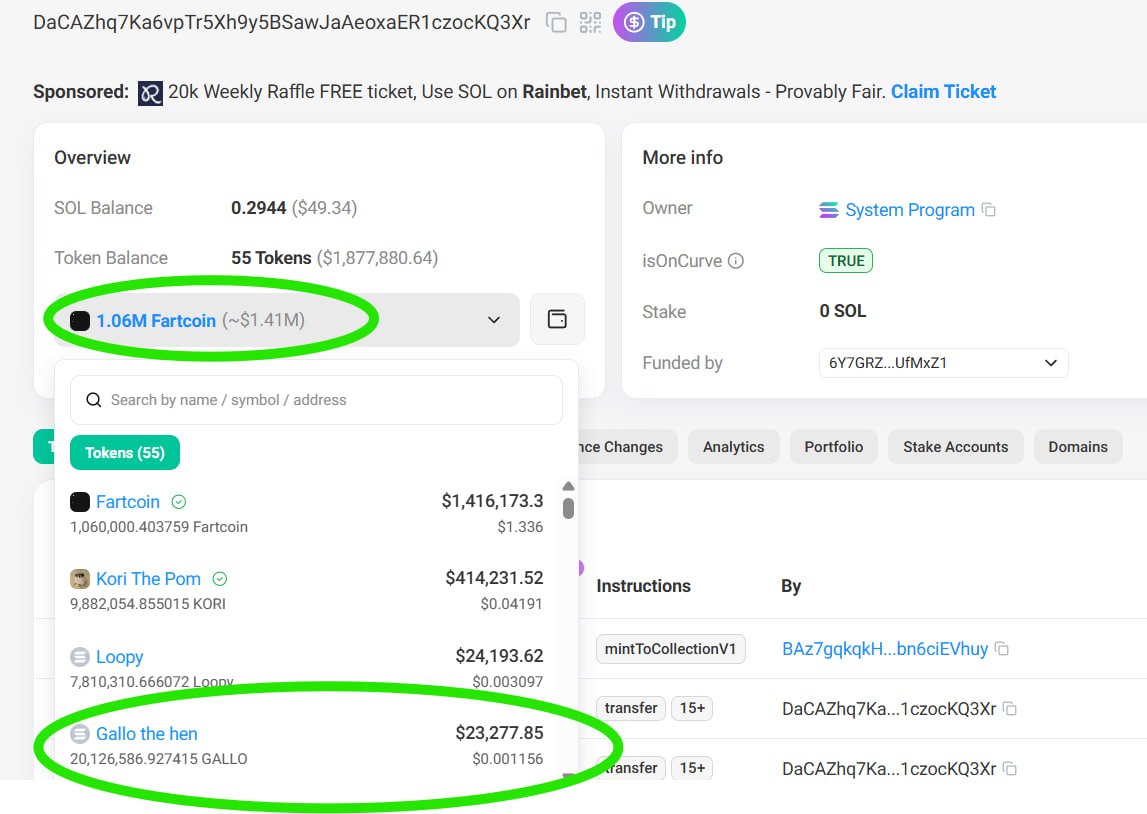Image resolution: width=1147 pixels, height=814 pixels.
Task: Open the Rainbet sponsor logo
Action: point(150,93)
